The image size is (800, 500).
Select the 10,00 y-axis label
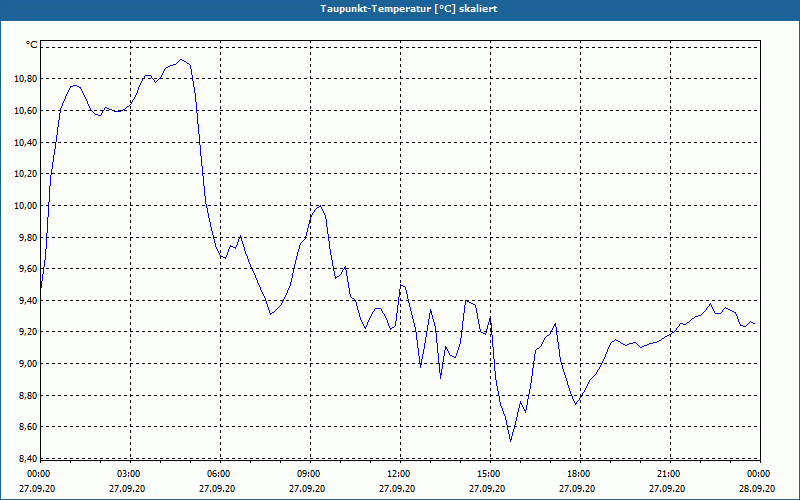25,206
